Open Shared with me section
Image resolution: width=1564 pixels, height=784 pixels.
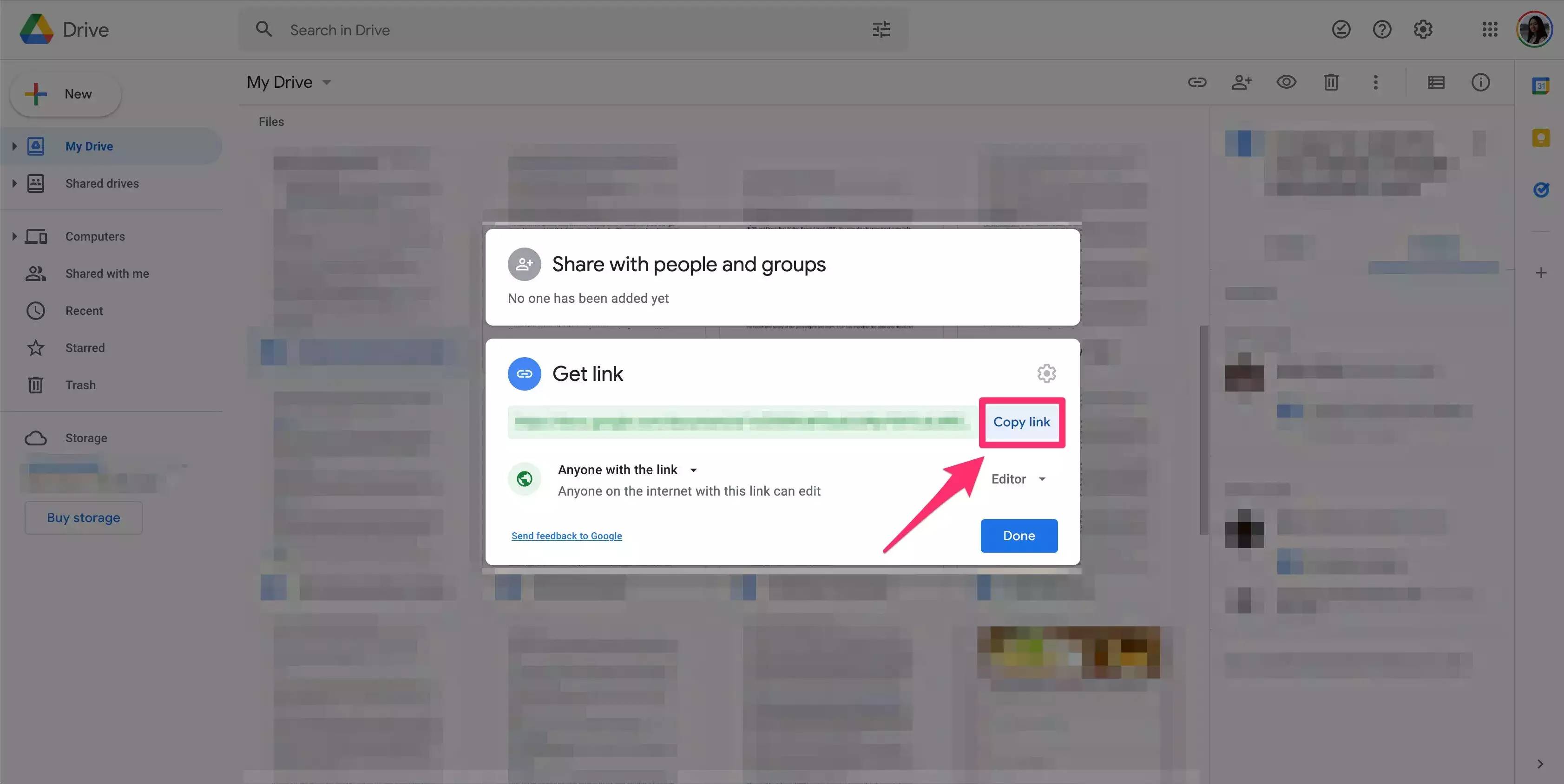pyautogui.click(x=107, y=274)
